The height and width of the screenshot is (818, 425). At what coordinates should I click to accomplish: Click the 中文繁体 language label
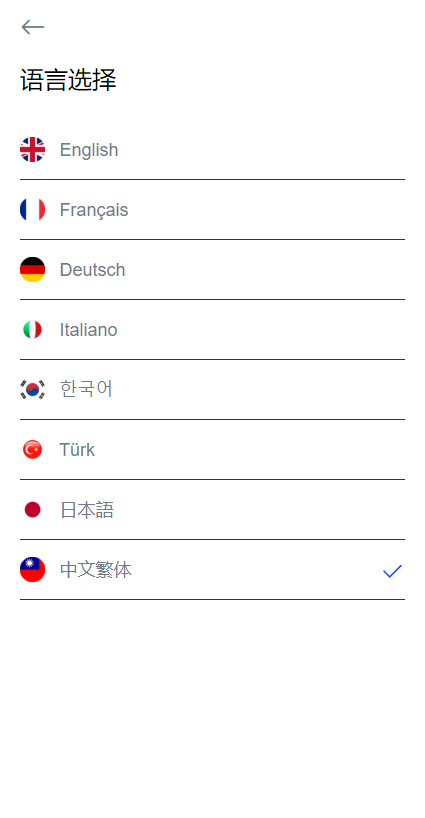[96, 570]
